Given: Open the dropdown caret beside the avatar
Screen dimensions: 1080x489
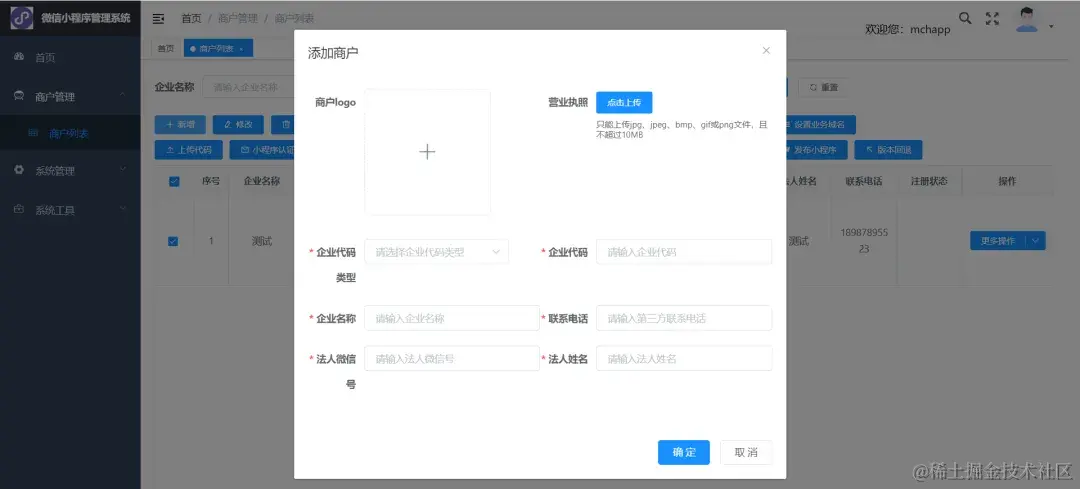Looking at the screenshot, I should pos(1051,27).
